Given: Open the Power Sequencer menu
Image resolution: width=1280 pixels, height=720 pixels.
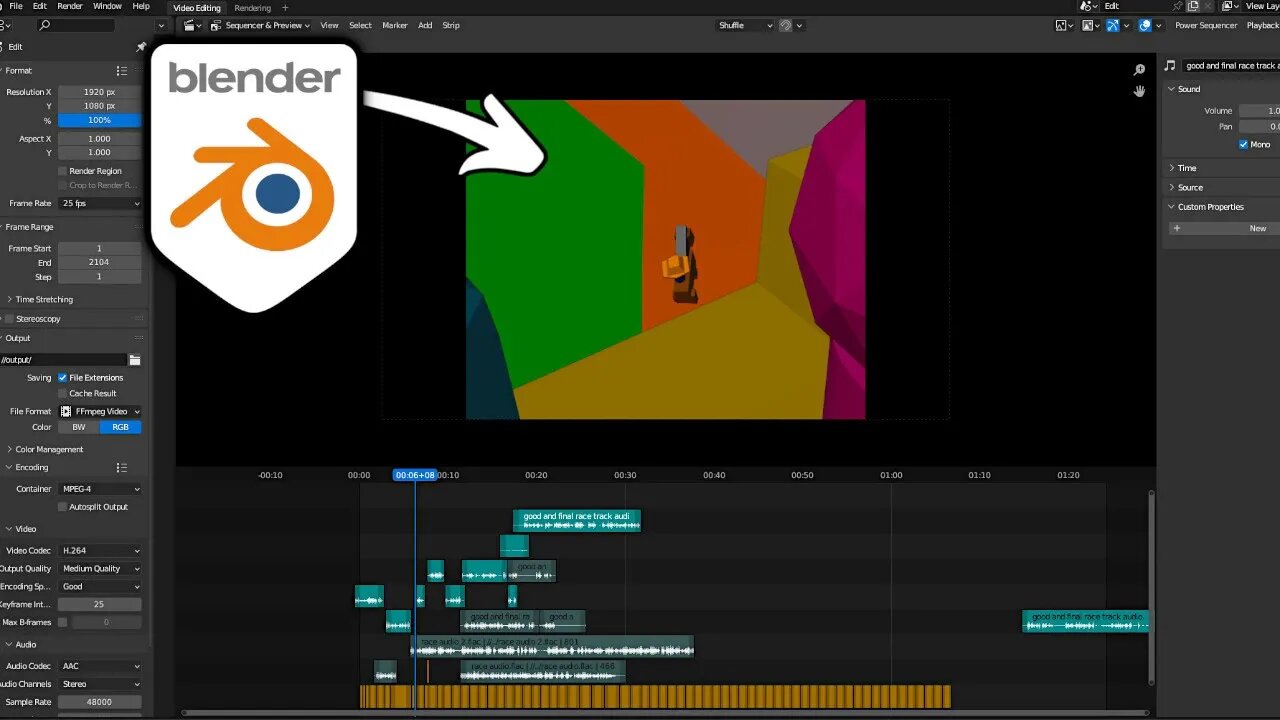Looking at the screenshot, I should (1206, 25).
